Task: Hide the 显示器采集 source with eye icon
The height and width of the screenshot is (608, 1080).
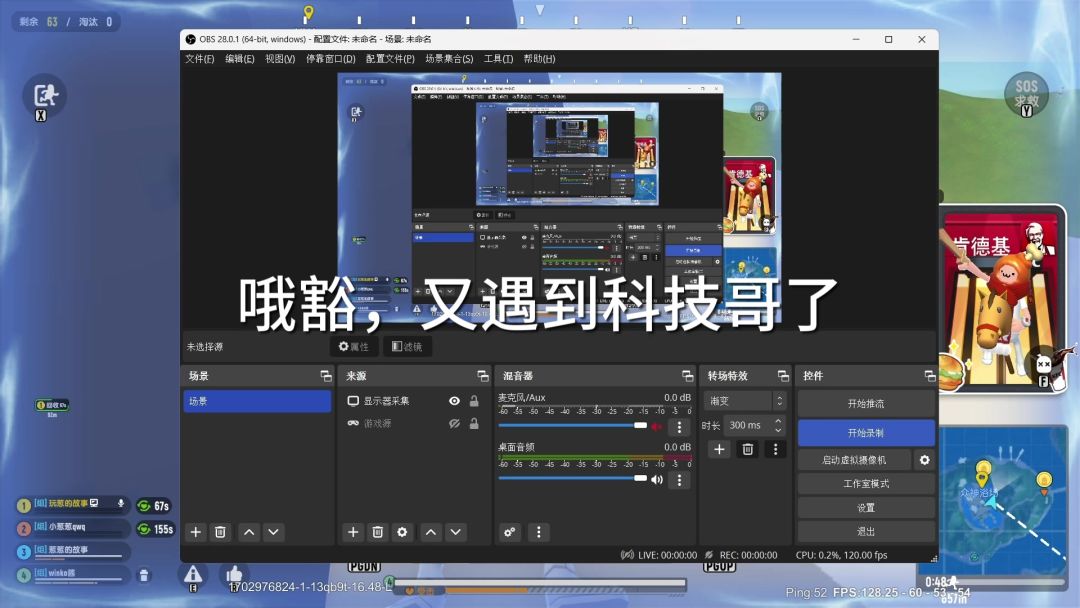Action: [x=454, y=401]
